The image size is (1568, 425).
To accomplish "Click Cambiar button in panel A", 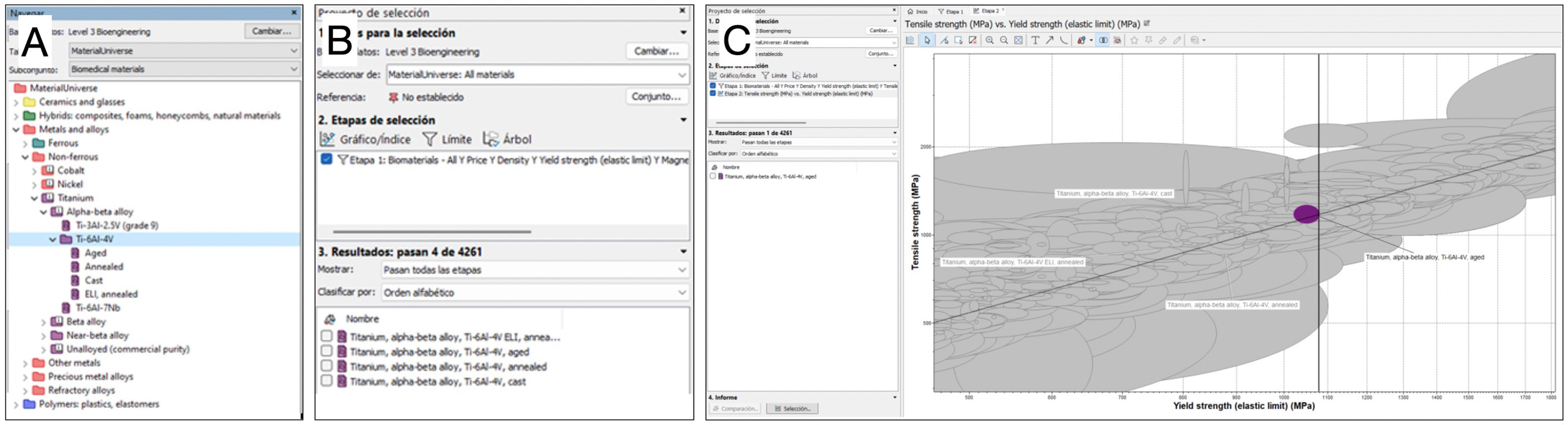I will 272,31.
